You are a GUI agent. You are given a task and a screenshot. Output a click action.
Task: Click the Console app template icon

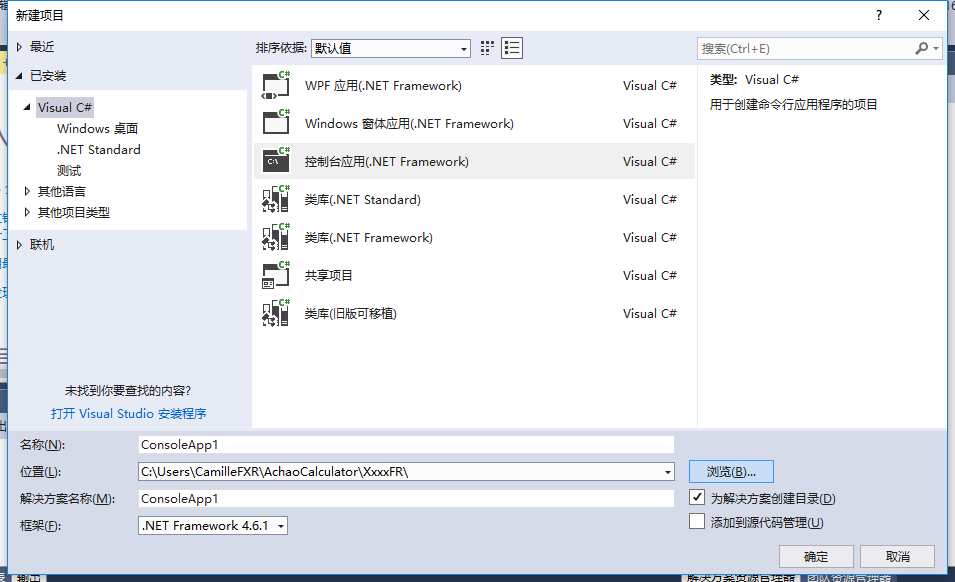tap(275, 161)
